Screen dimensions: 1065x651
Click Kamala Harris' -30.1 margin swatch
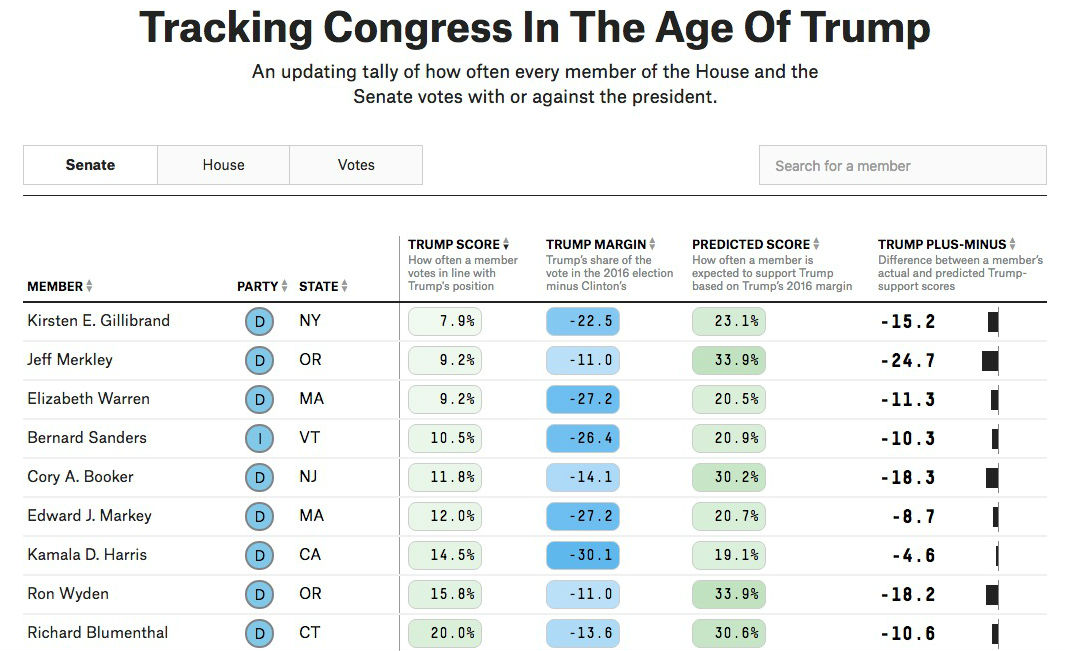(583, 555)
